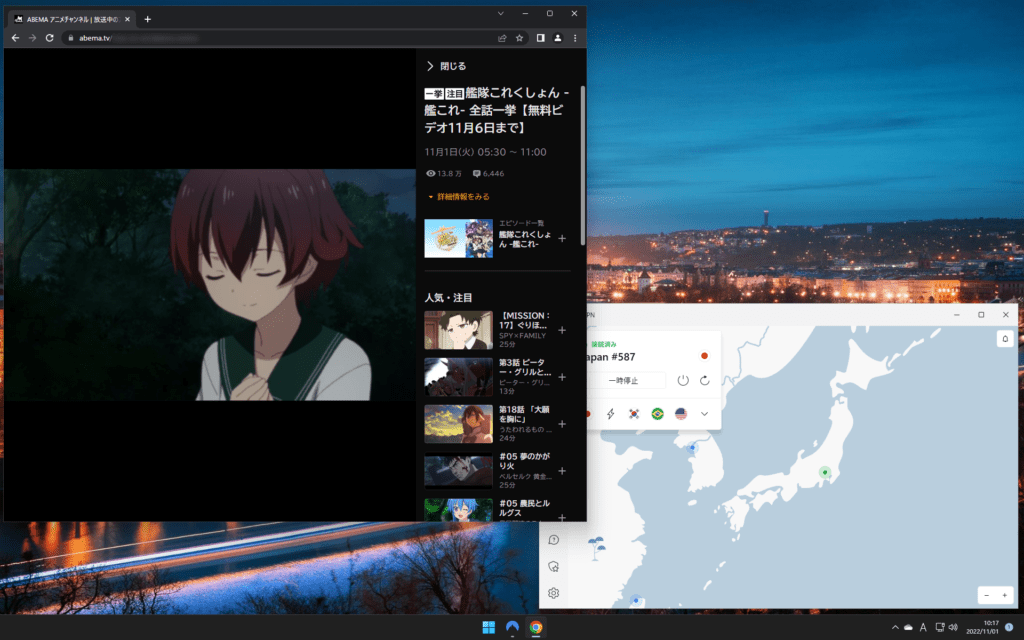Image resolution: width=1024 pixels, height=640 pixels.
Task: Open Chrome profile menu
Action: point(558,38)
